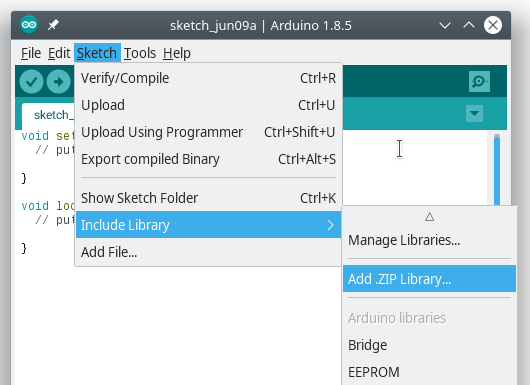530x385 pixels.
Task: Open Manage Libraries...
Action: click(430, 240)
